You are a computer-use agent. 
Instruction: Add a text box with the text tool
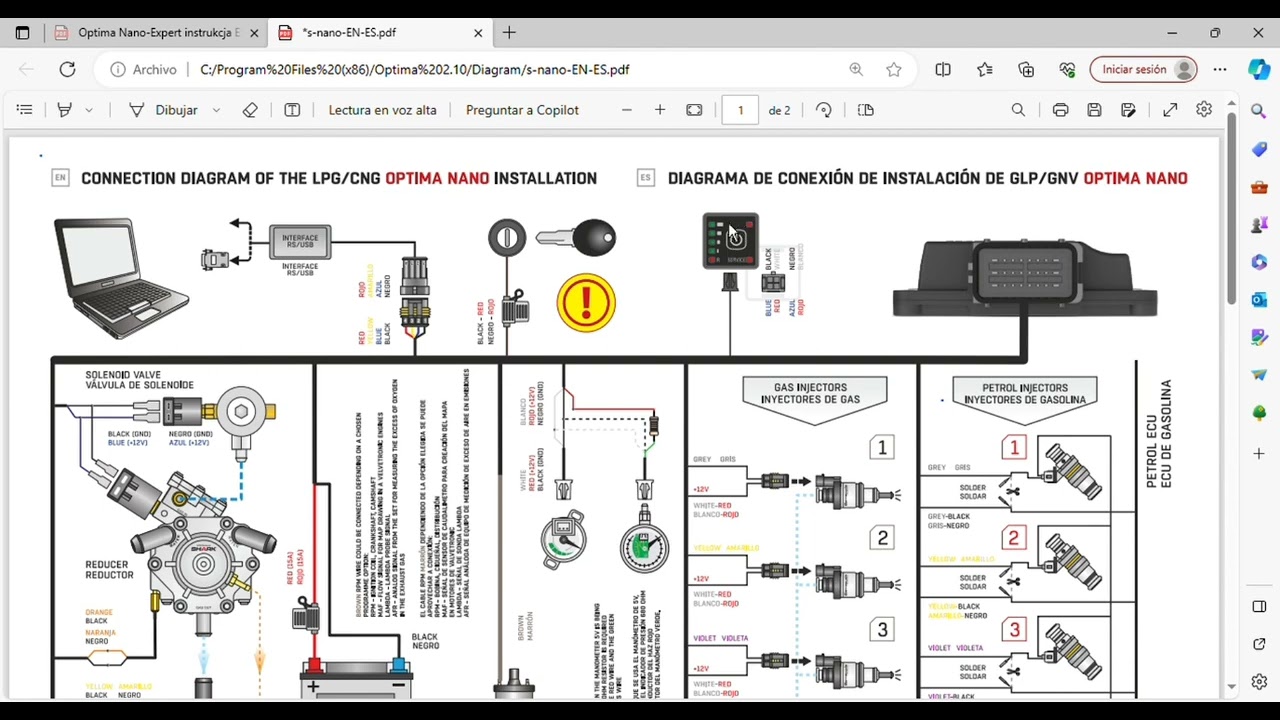pyautogui.click(x=292, y=110)
